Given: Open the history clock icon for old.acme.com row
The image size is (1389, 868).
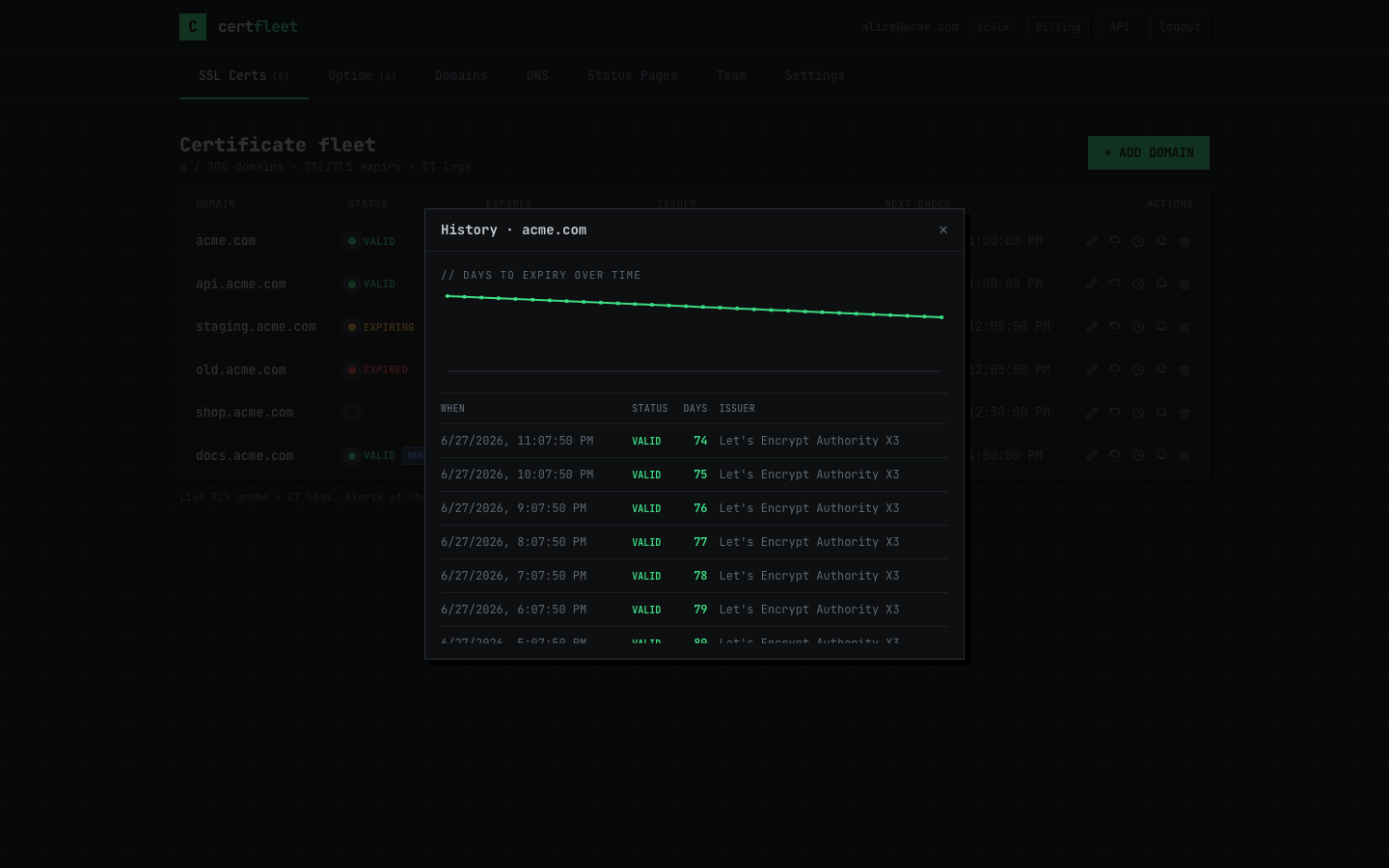Looking at the screenshot, I should (1138, 369).
